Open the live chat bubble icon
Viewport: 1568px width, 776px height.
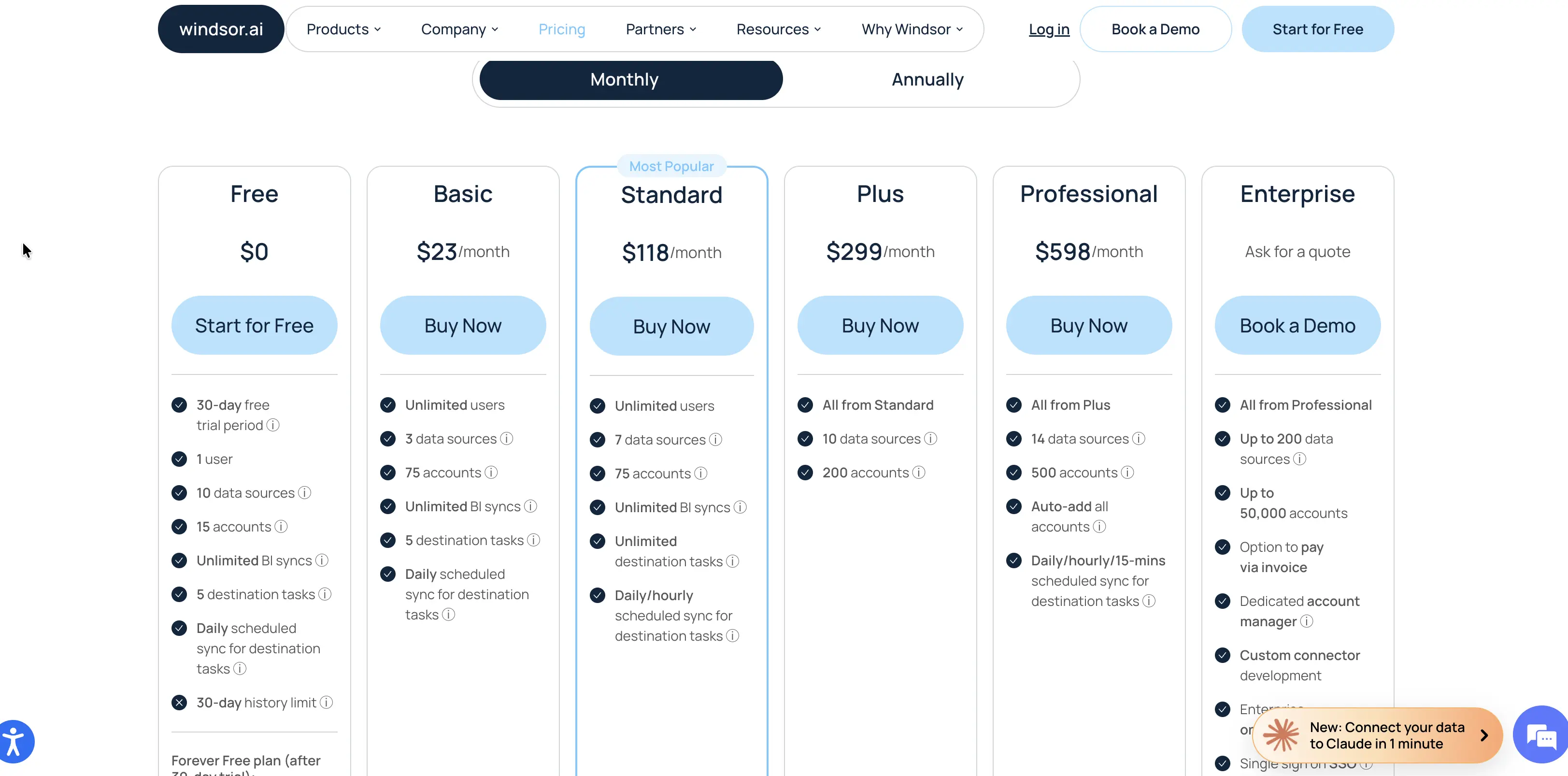click(x=1540, y=734)
